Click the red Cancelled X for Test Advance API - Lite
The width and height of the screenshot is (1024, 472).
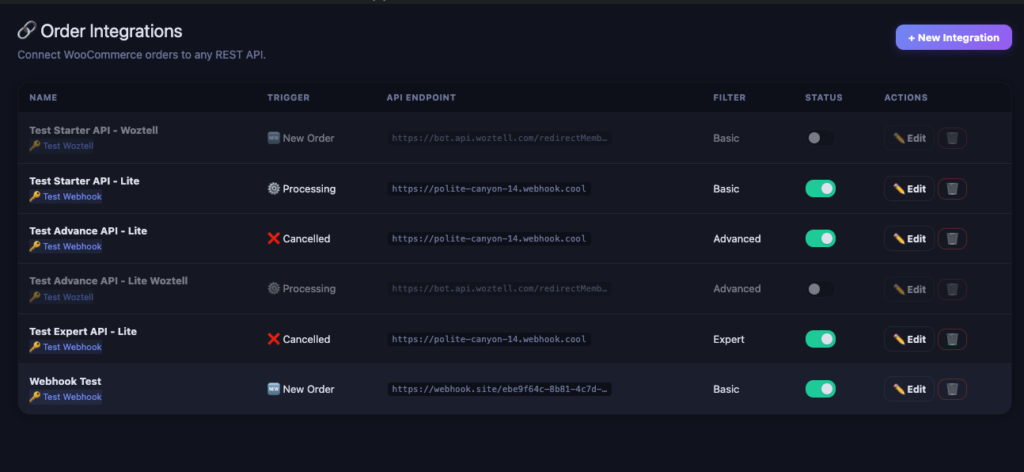pos(274,239)
